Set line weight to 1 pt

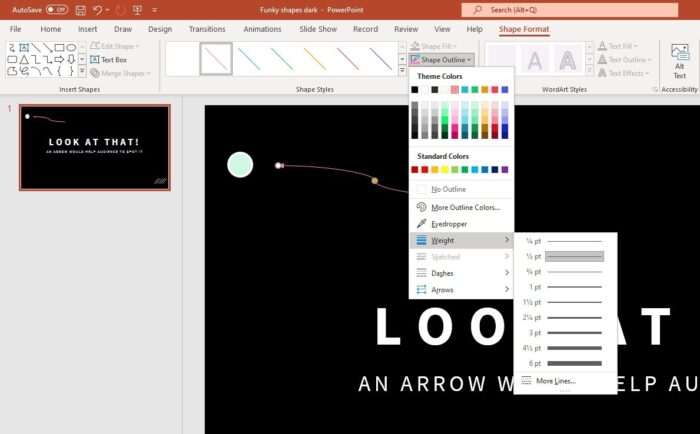(565, 287)
